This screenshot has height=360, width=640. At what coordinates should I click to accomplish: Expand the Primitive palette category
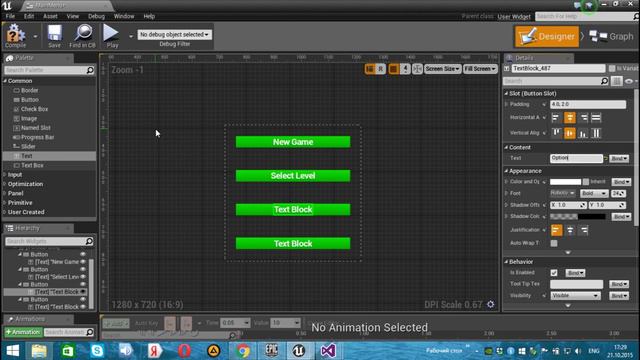pyautogui.click(x=5, y=203)
